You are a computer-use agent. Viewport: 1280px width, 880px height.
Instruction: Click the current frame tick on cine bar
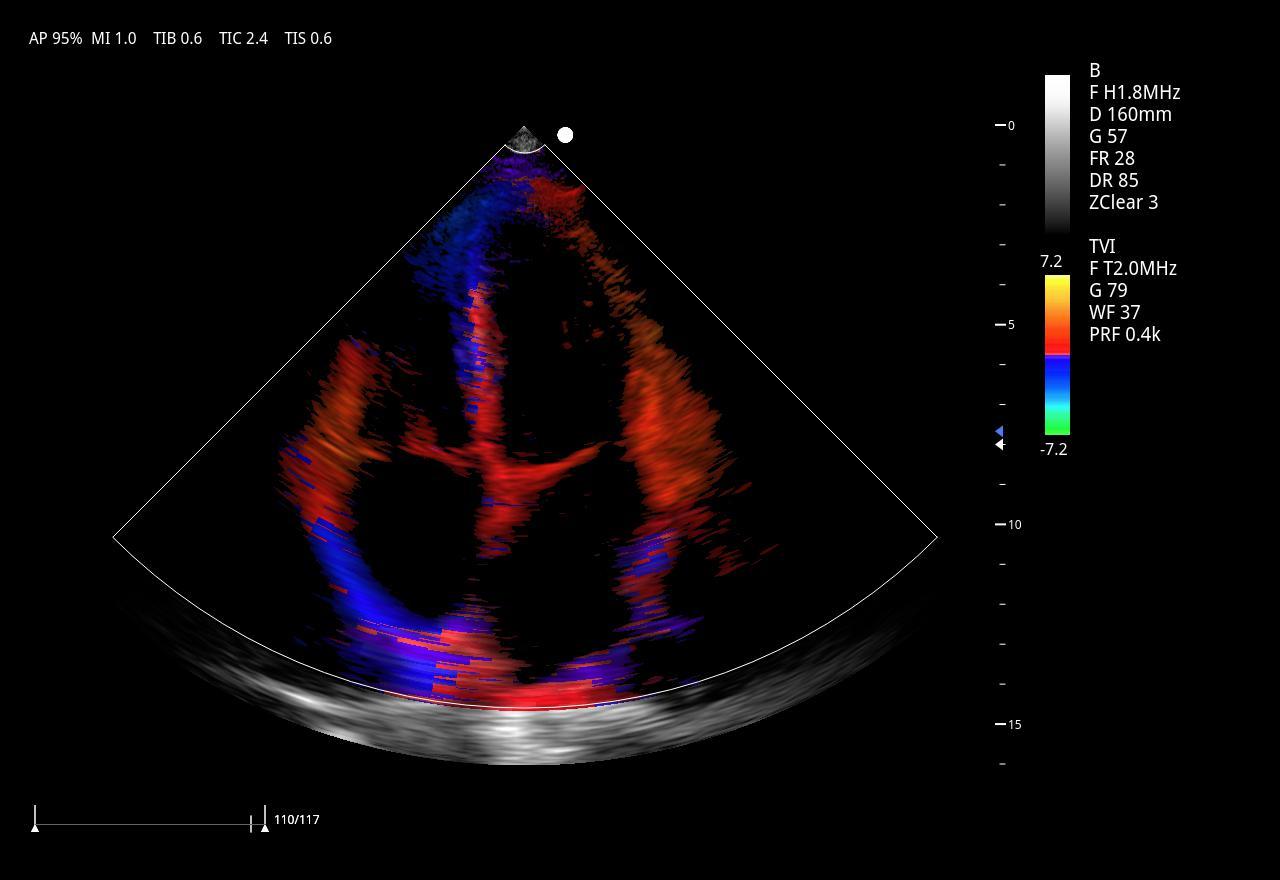(251, 823)
